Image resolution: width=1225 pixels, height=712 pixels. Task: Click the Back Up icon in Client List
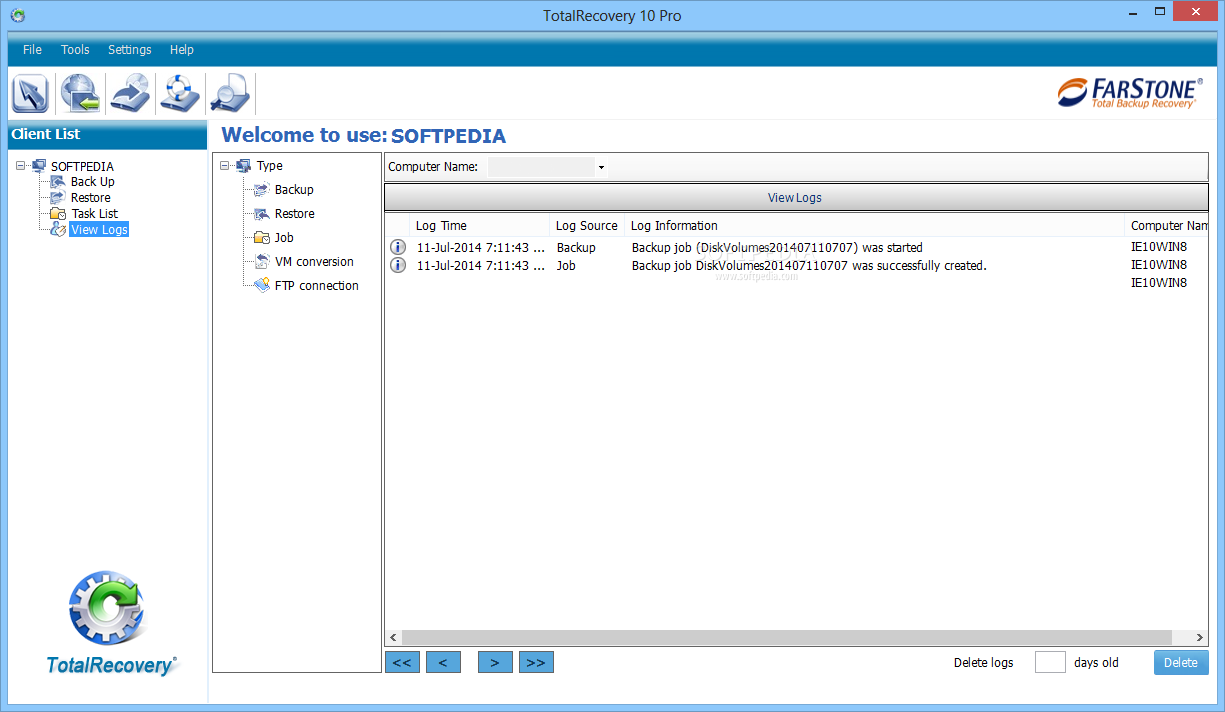coord(58,182)
